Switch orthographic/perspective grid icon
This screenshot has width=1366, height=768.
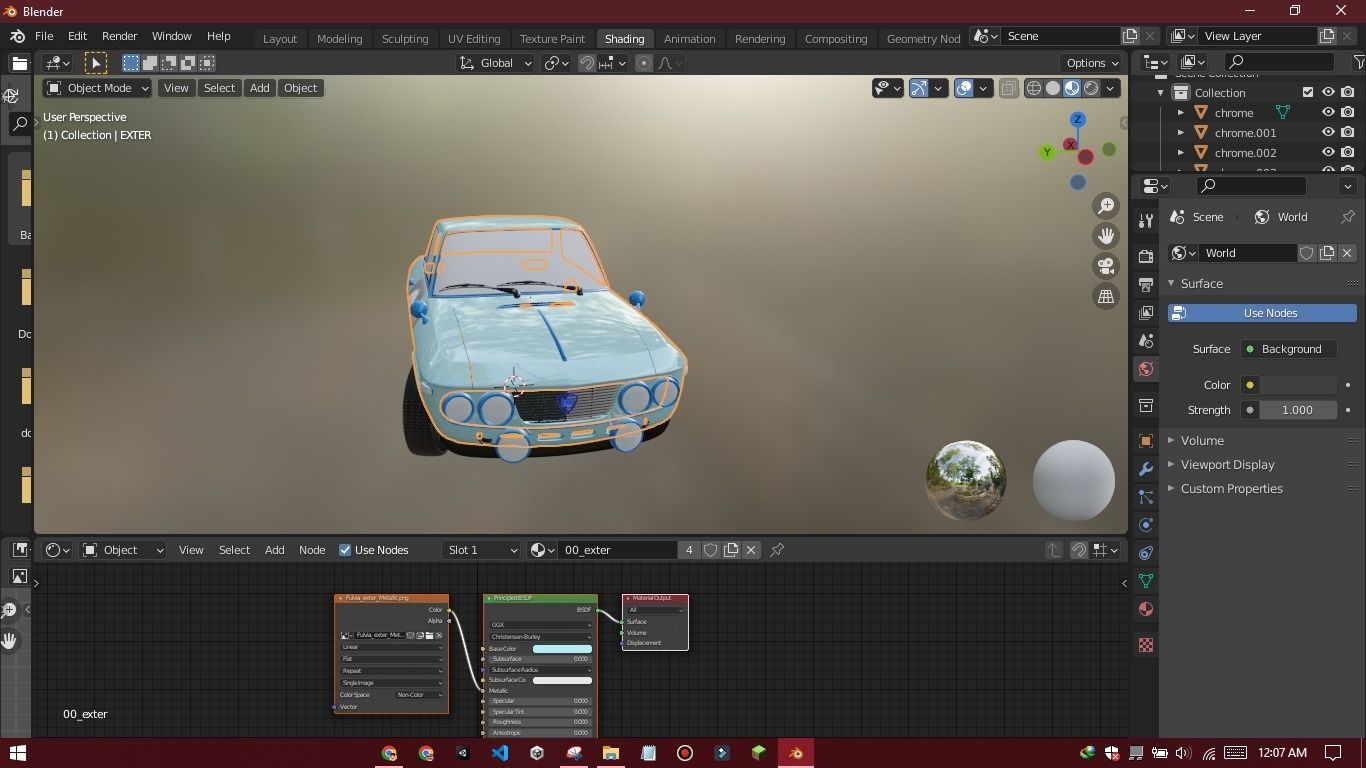coord(1106,296)
